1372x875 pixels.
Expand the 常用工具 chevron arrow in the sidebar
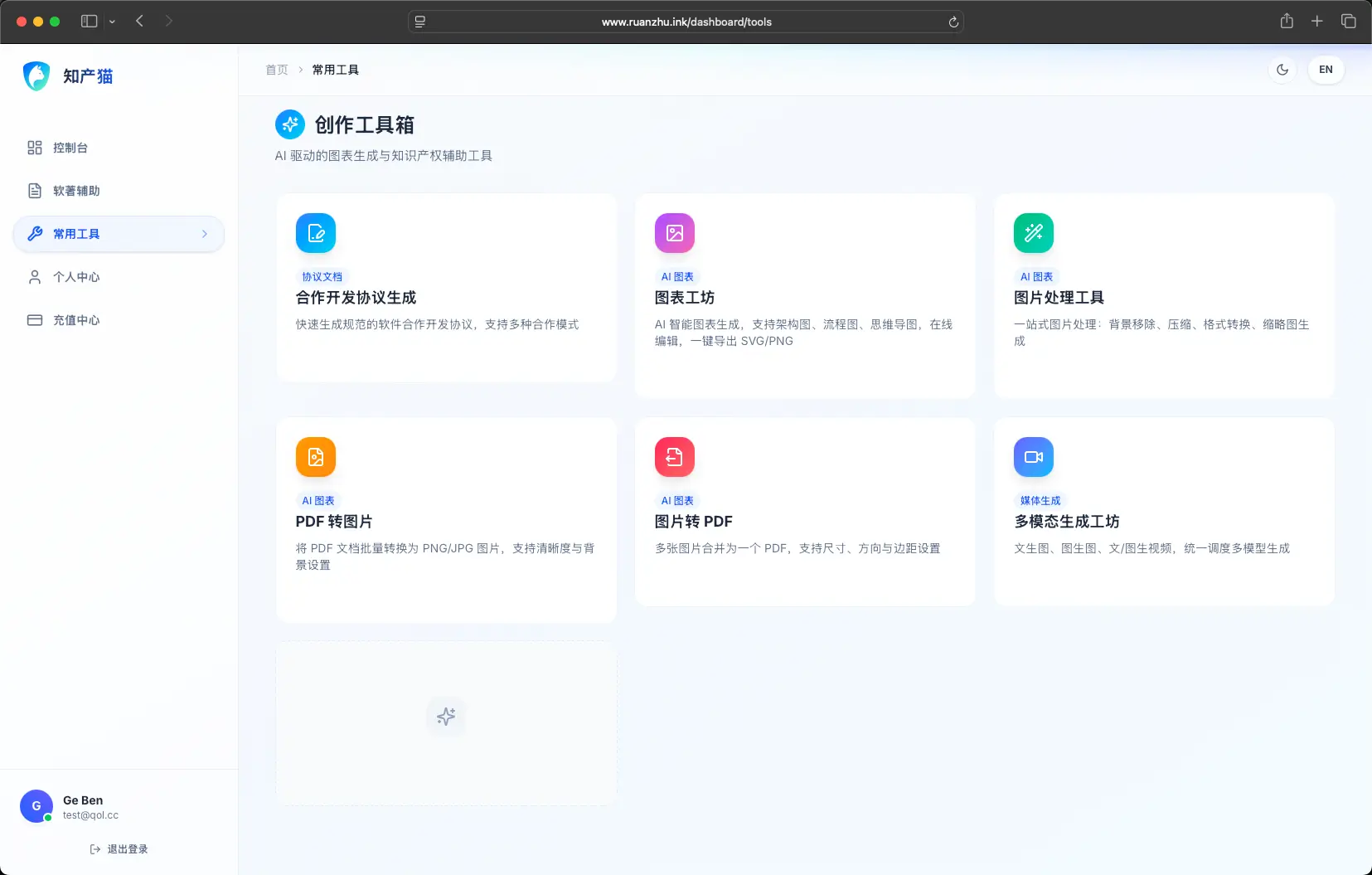[x=205, y=234]
